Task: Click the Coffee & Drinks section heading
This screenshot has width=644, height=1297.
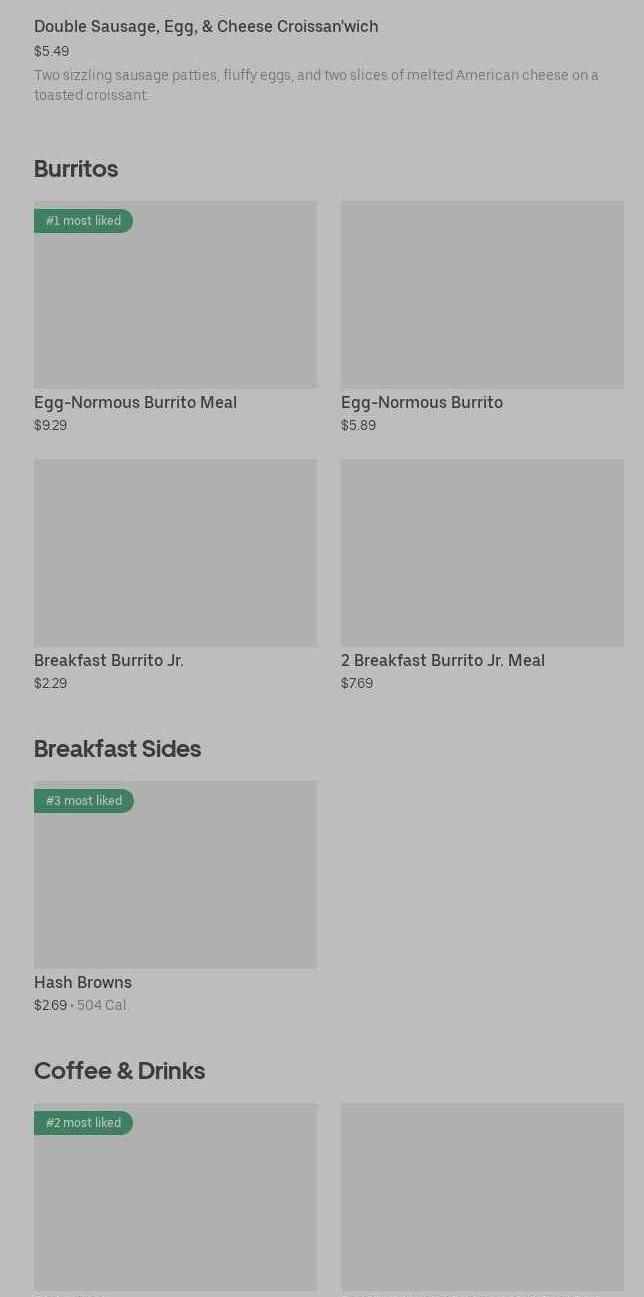Action: pos(119,1071)
